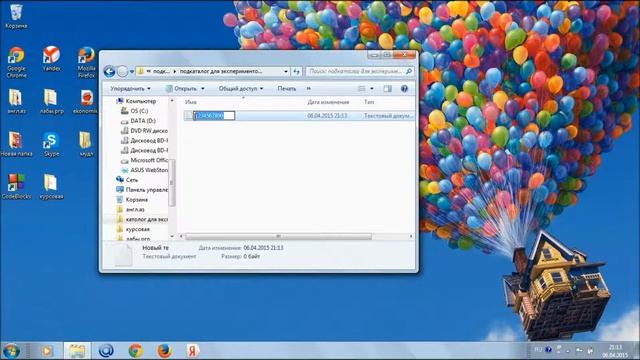Click the address bar path 'подкаталог для эксперименто...'
640x360 pixels.
pyautogui.click(x=221, y=71)
